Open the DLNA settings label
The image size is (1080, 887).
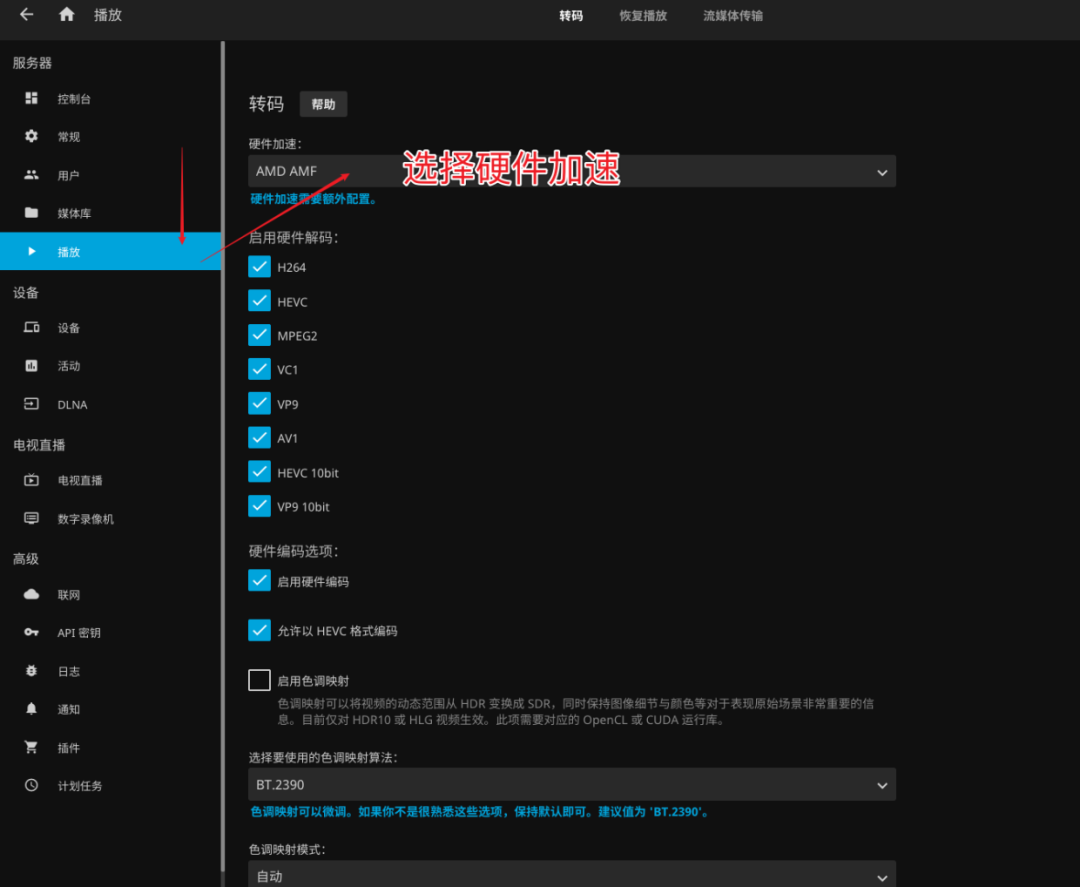tap(72, 405)
